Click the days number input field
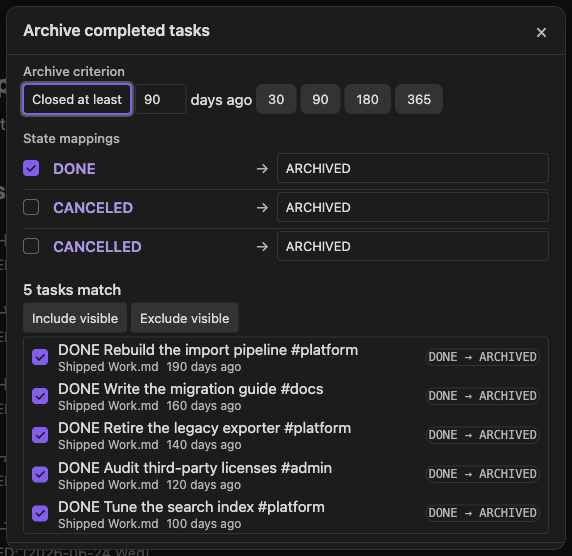 pos(161,99)
